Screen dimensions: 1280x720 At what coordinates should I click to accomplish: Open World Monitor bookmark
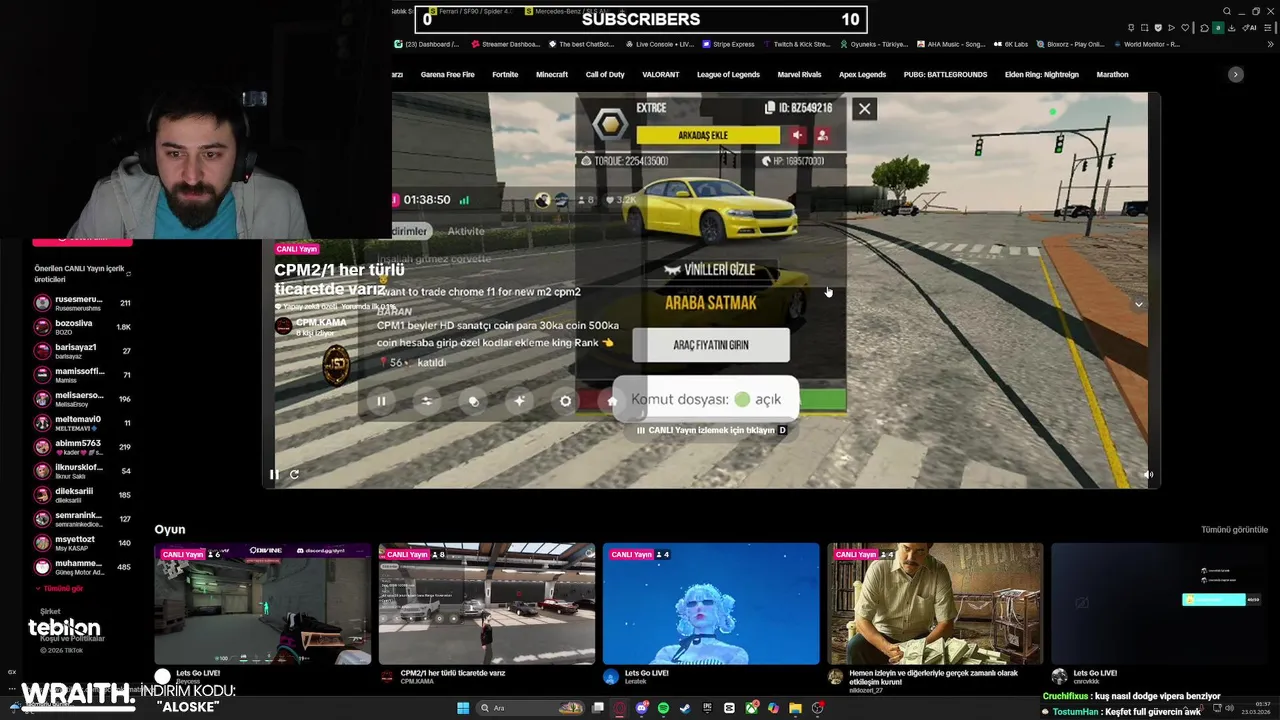click(1147, 44)
